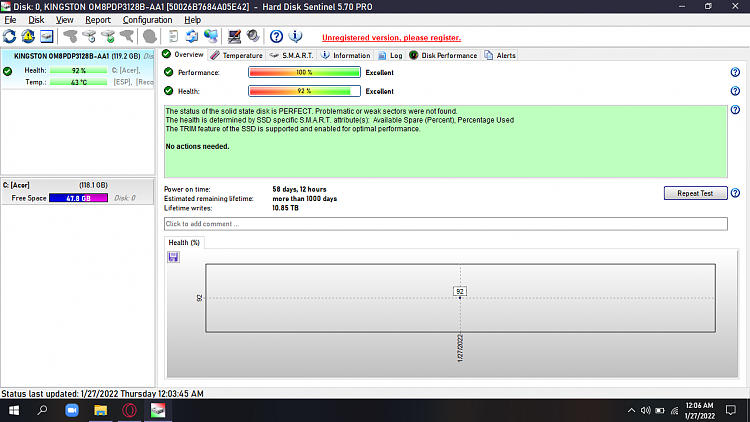Click help icon next to status description box
Image resolution: width=750 pixels, height=422 pixels.
click(735, 110)
